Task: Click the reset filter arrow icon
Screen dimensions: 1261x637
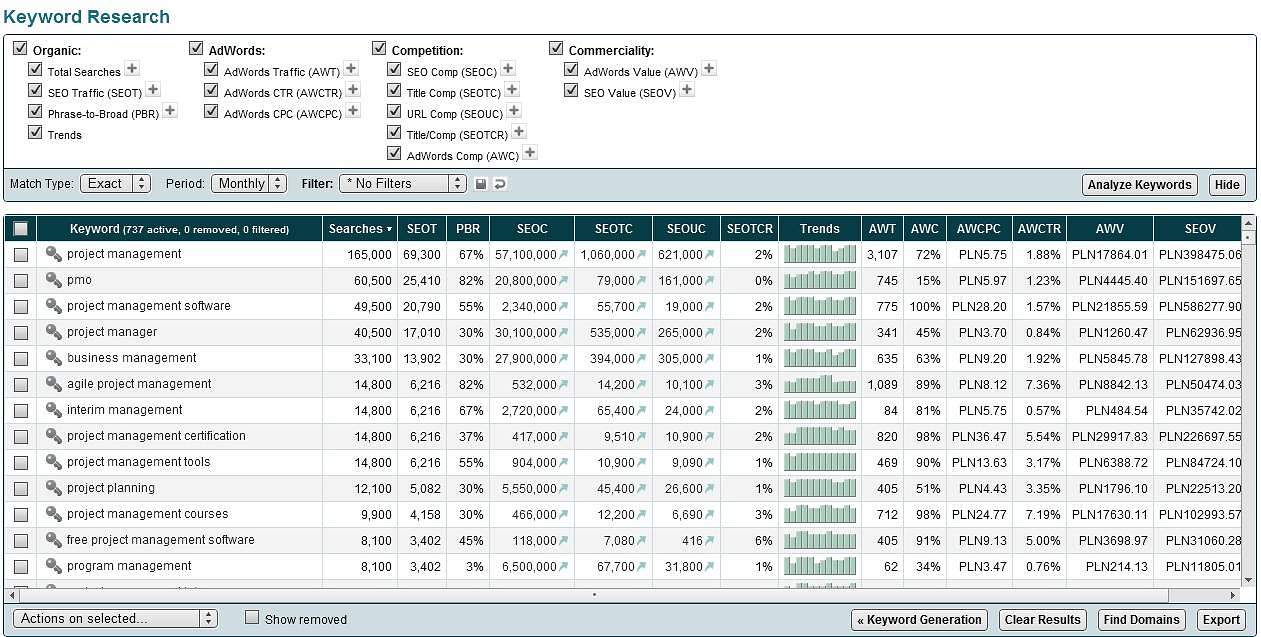Action: point(500,184)
